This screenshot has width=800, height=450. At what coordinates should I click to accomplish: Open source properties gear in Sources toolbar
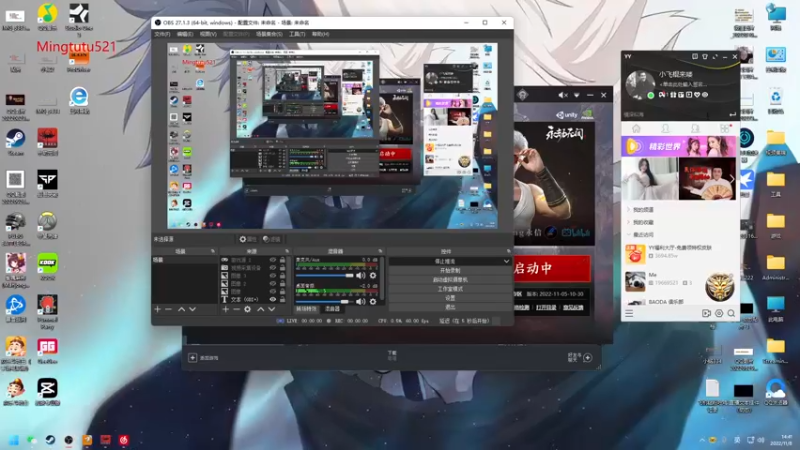coord(247,309)
